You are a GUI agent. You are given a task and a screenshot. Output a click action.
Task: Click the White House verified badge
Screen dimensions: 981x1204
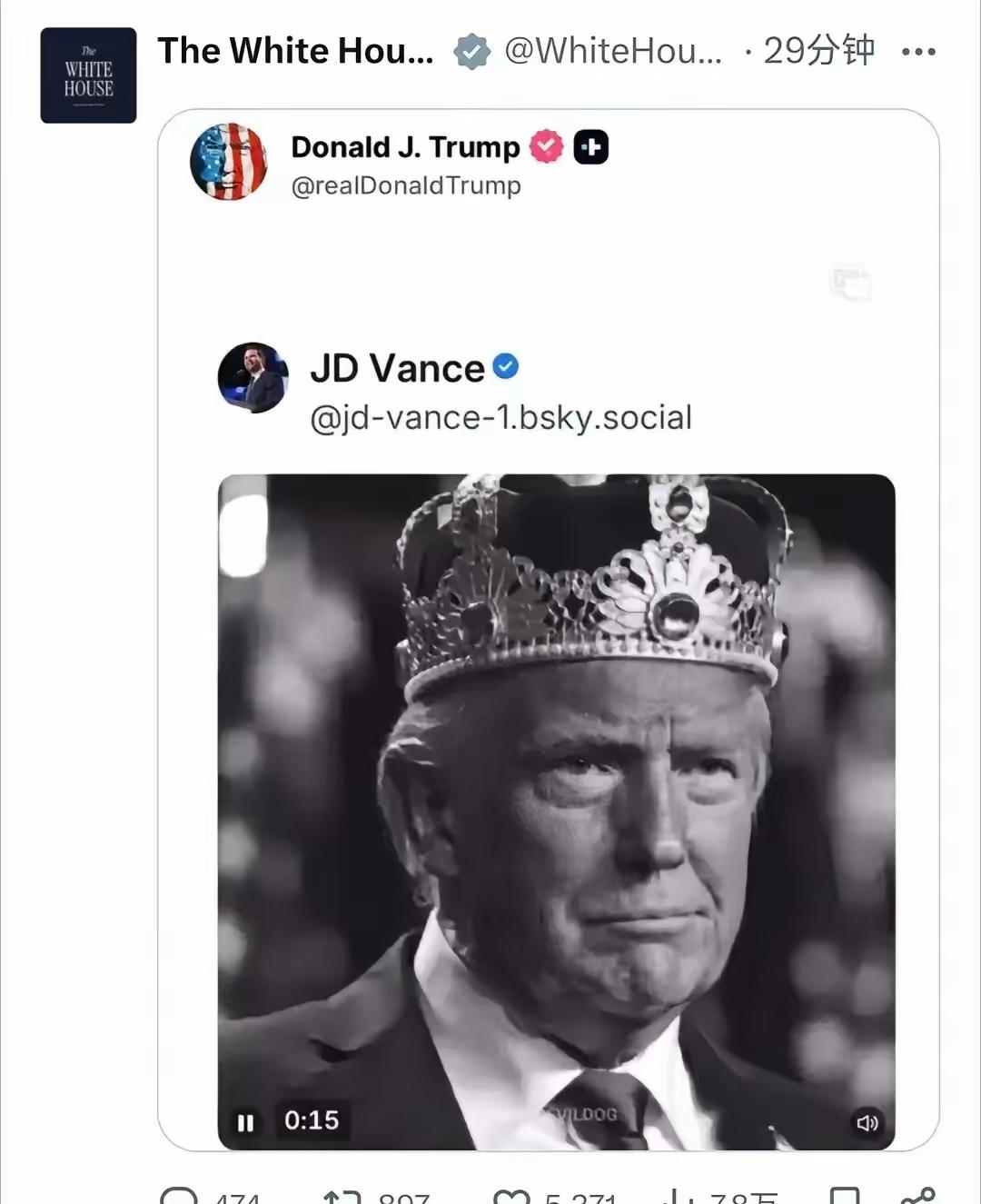[x=471, y=52]
